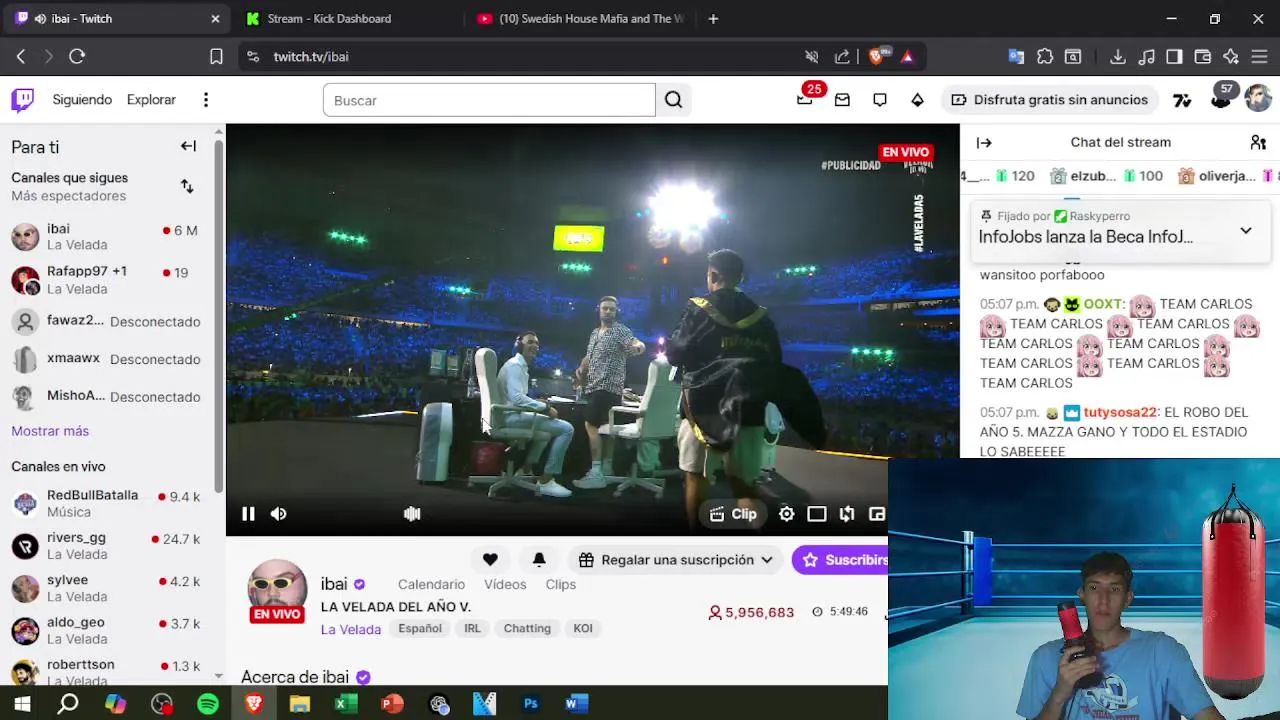The width and height of the screenshot is (1280, 720).
Task: Open browser extensions puzzle icon
Action: pyautogui.click(x=1045, y=57)
